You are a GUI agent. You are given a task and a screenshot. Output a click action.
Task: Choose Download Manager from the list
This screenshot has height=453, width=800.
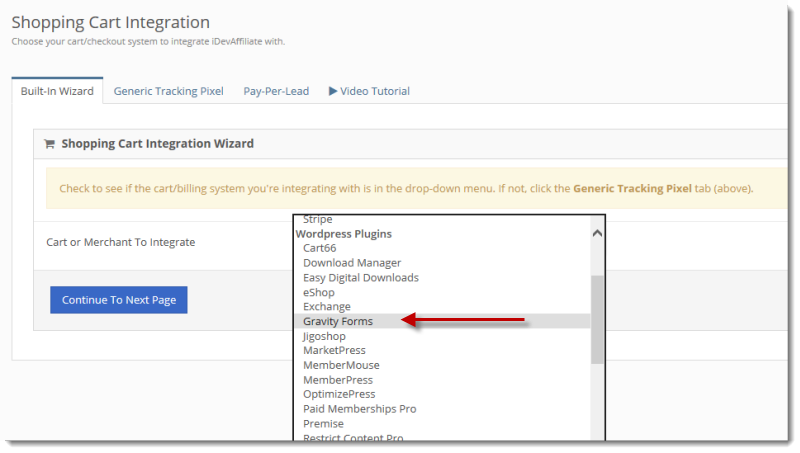click(352, 263)
